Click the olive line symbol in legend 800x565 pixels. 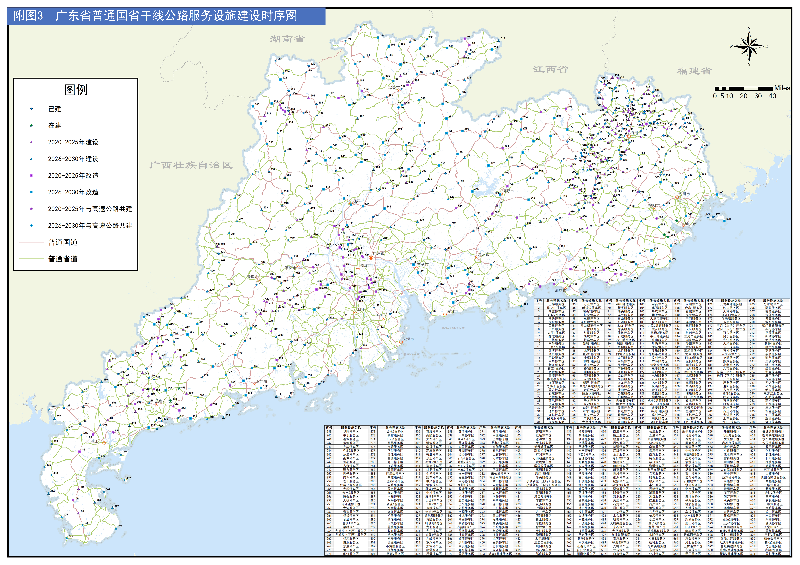[31, 258]
